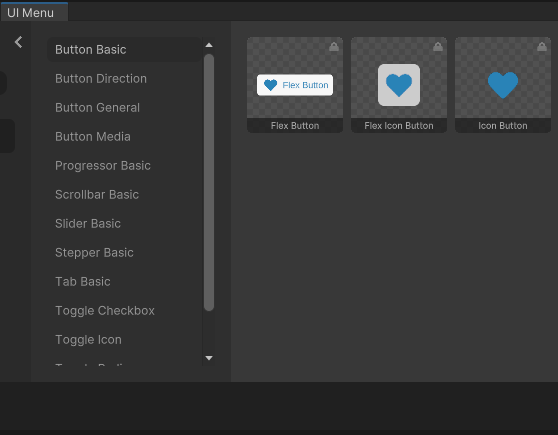The width and height of the screenshot is (558, 435).
Task: Choose Toggle Checkbox category
Action: 105,311
